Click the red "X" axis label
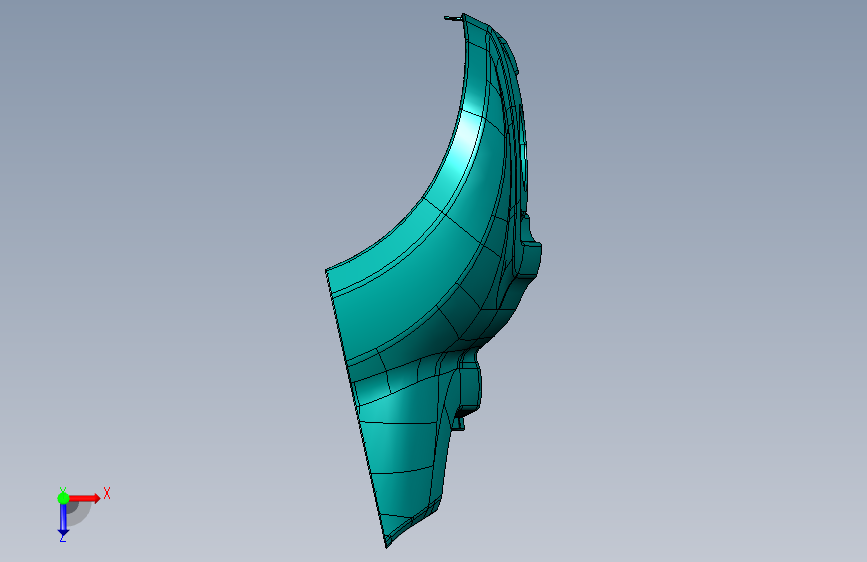 point(107,493)
